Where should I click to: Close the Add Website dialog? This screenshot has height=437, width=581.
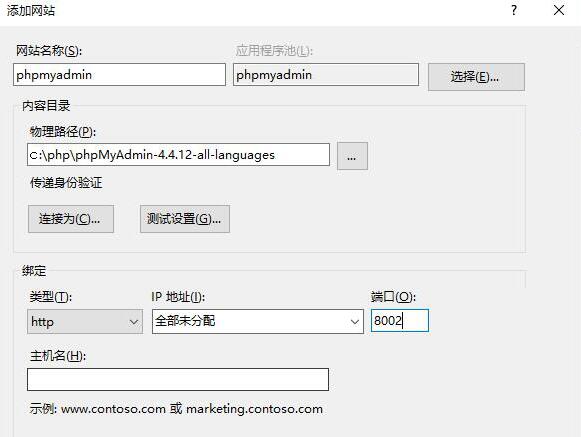click(x=559, y=10)
